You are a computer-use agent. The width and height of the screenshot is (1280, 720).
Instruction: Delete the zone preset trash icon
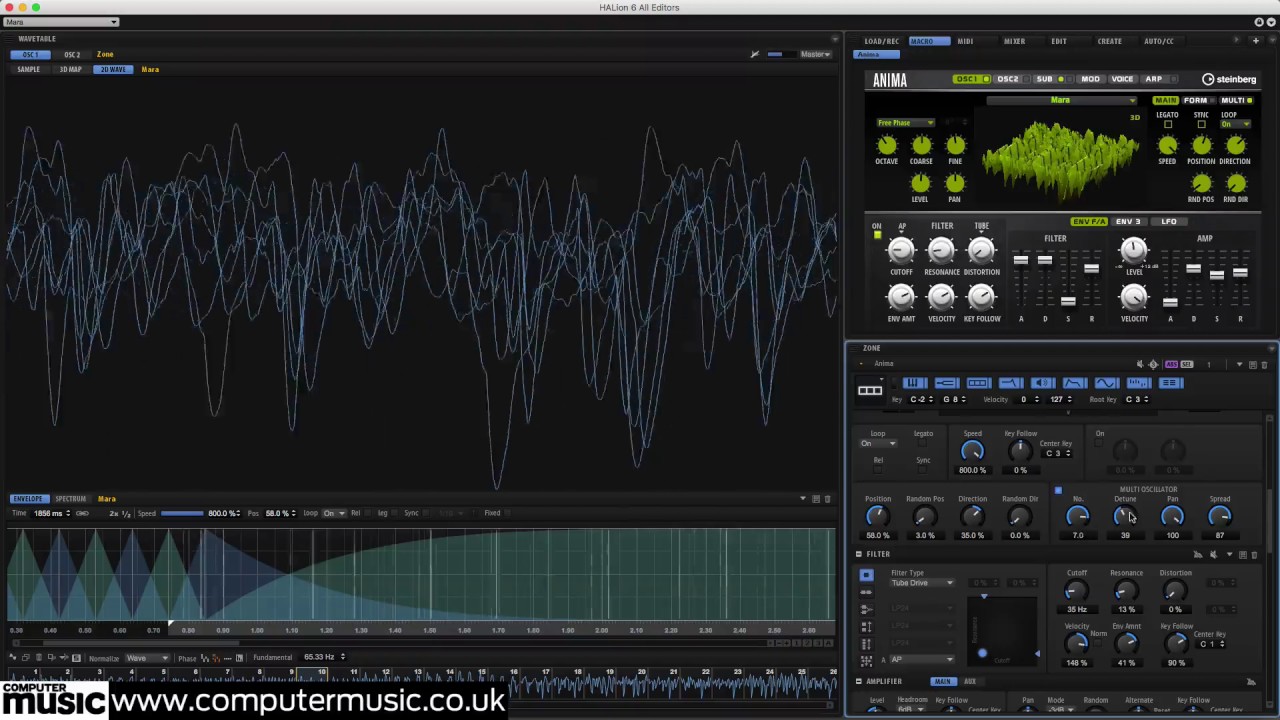click(1264, 365)
